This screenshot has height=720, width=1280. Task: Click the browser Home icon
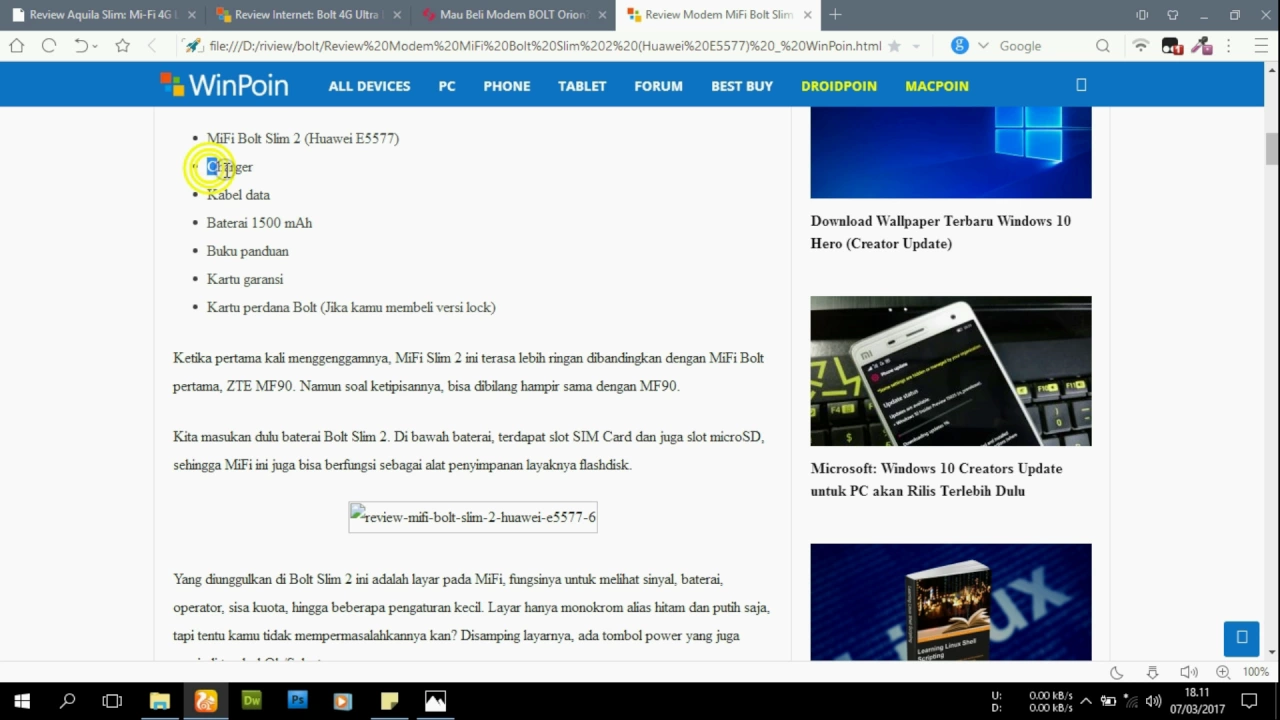coord(16,46)
